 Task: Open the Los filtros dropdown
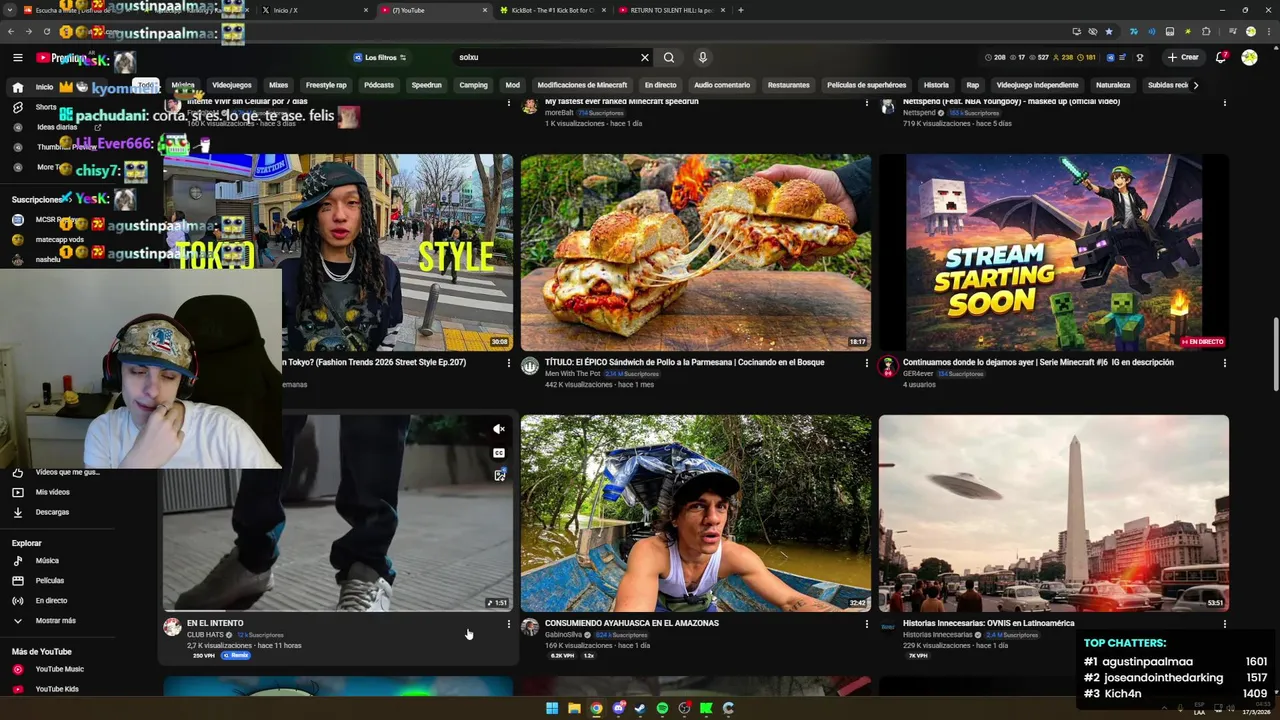[379, 58]
